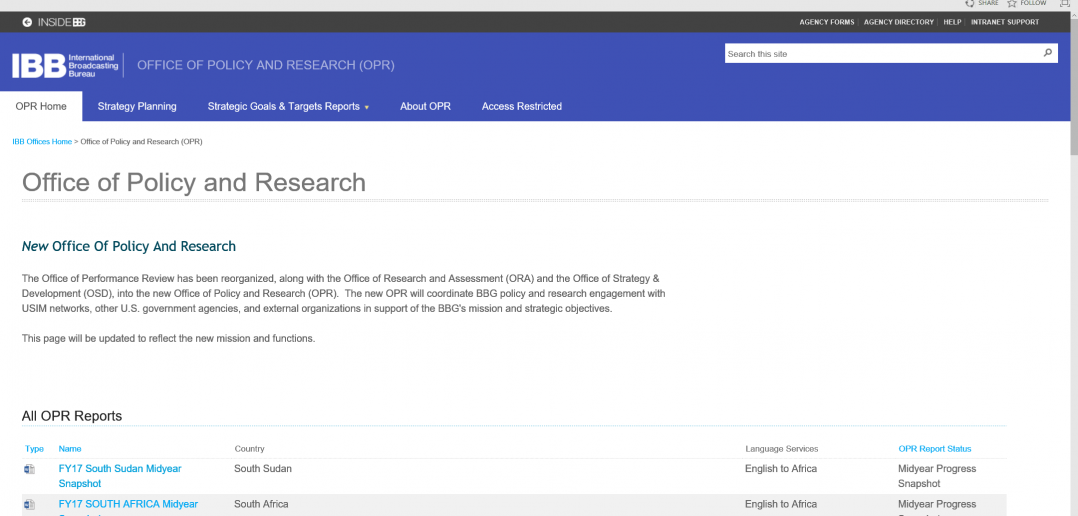This screenshot has height=516, width=1078.
Task: Click the Share icon at top right
Action: click(970, 3)
